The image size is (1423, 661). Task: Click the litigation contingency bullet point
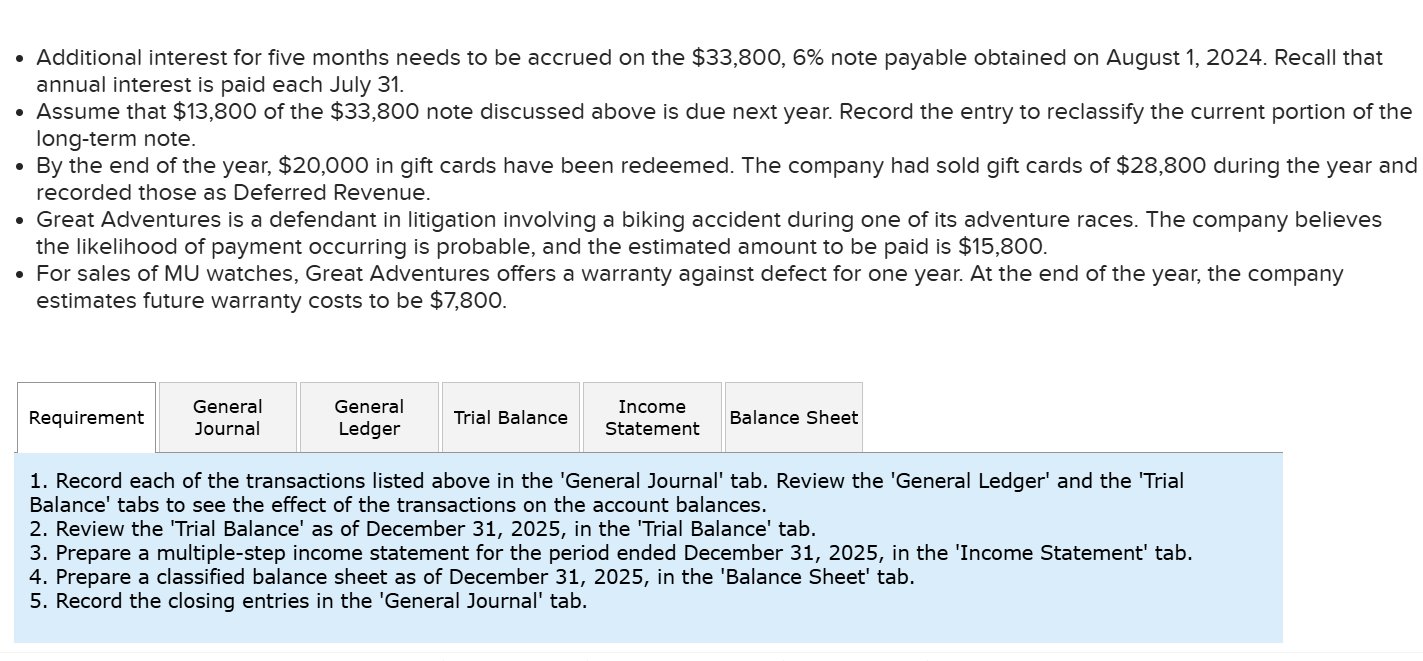pyautogui.click(x=710, y=232)
